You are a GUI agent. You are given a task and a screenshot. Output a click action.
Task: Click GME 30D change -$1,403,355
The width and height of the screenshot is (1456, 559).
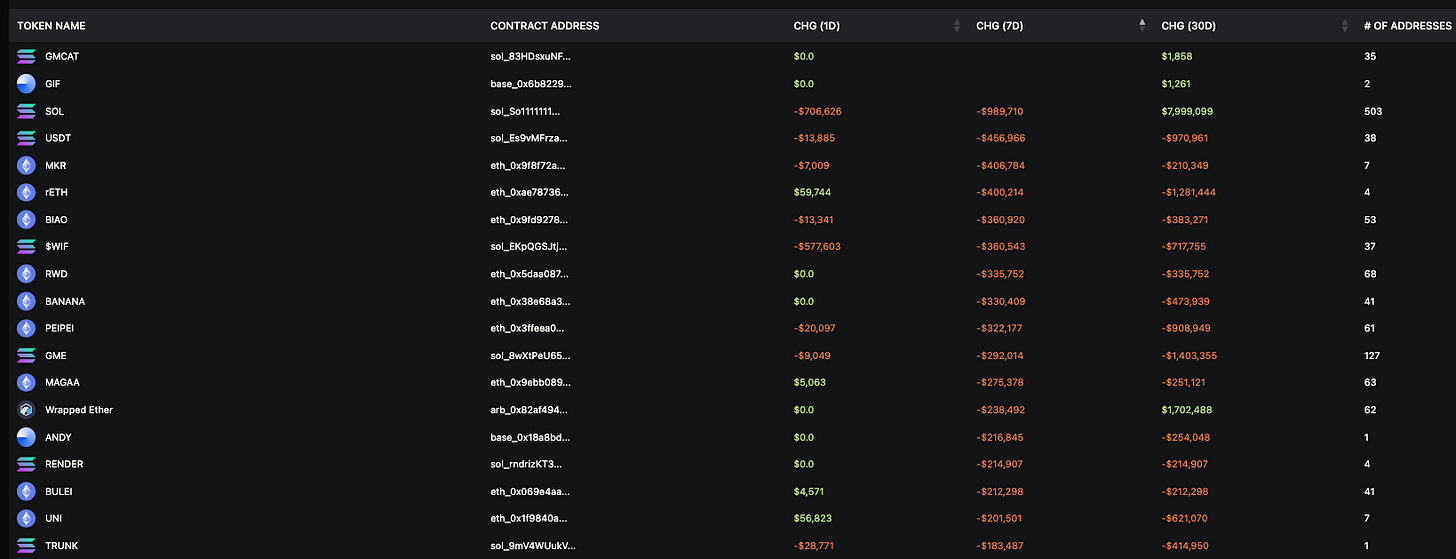1189,355
